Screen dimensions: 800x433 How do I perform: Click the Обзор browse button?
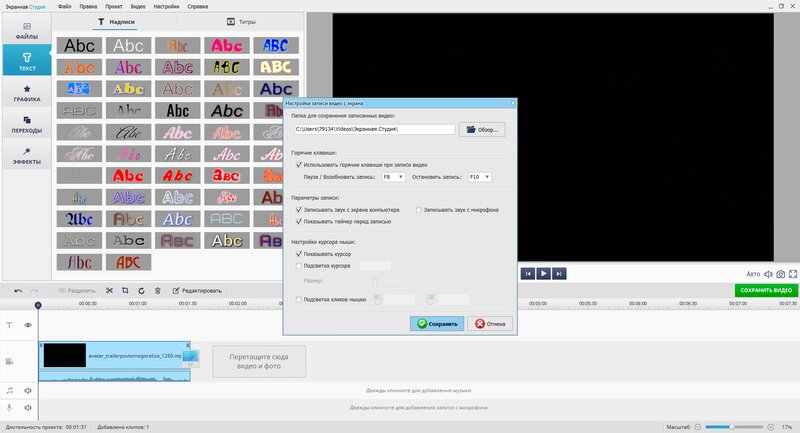click(482, 130)
